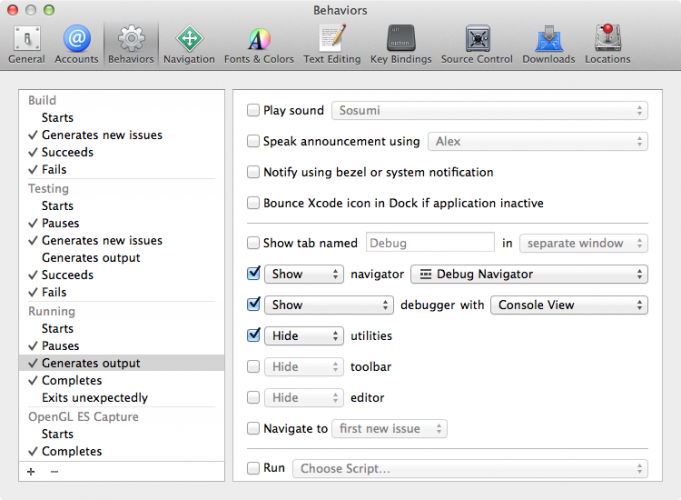The width and height of the screenshot is (681, 500).
Task: Enable Speak announcement using checkbox
Action: (253, 141)
